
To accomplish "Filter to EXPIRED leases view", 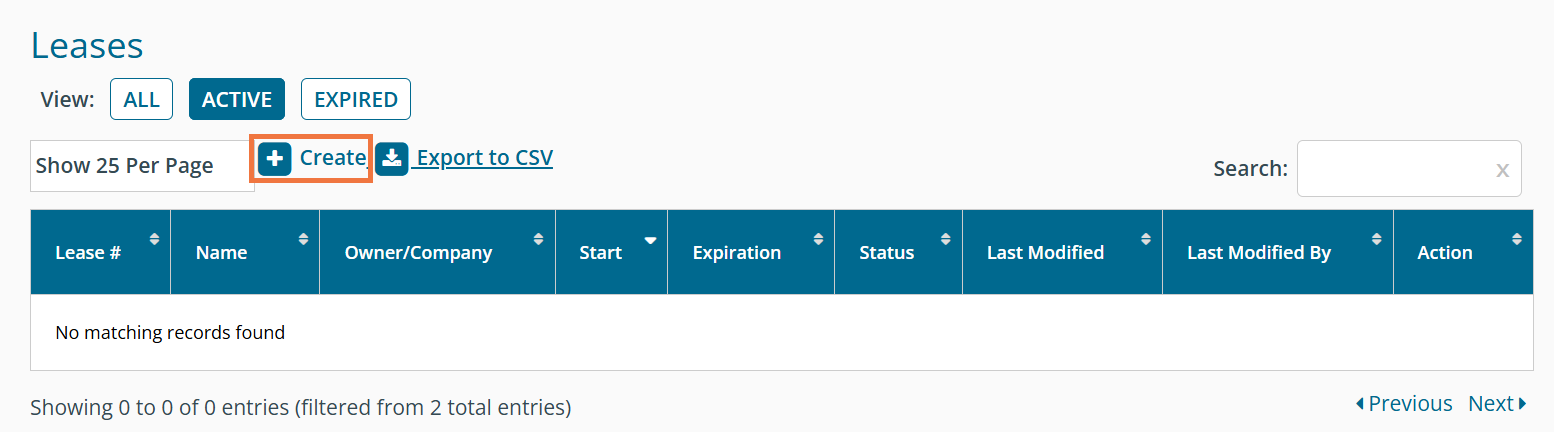I will coord(355,99).
